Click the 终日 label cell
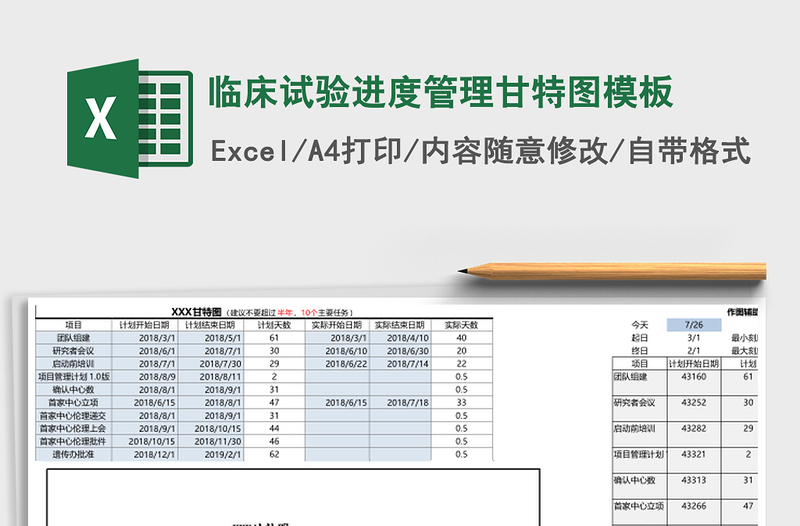The width and height of the screenshot is (800, 526). 640,351
